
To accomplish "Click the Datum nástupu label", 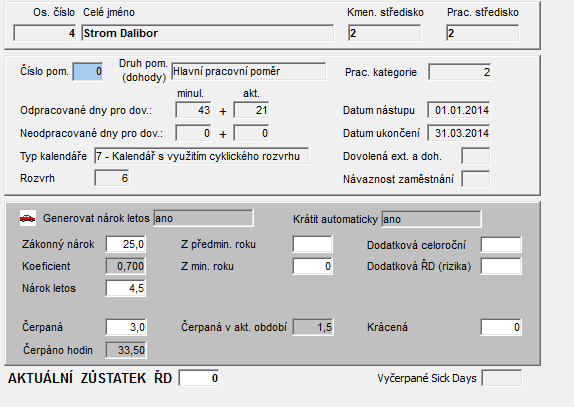I will 379,110.
